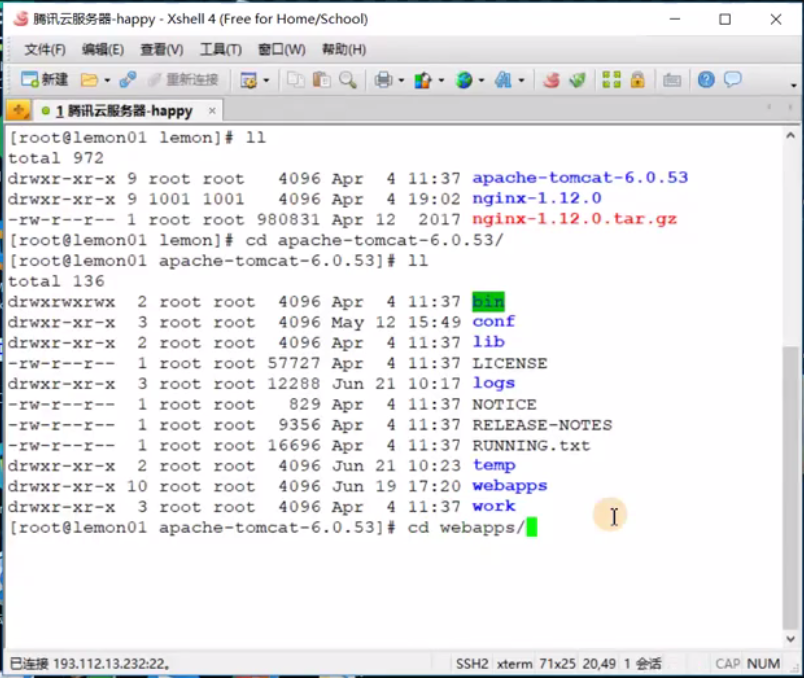Close the 腾讯云服务器-happy tab
This screenshot has height=678, width=804.
[x=212, y=111]
